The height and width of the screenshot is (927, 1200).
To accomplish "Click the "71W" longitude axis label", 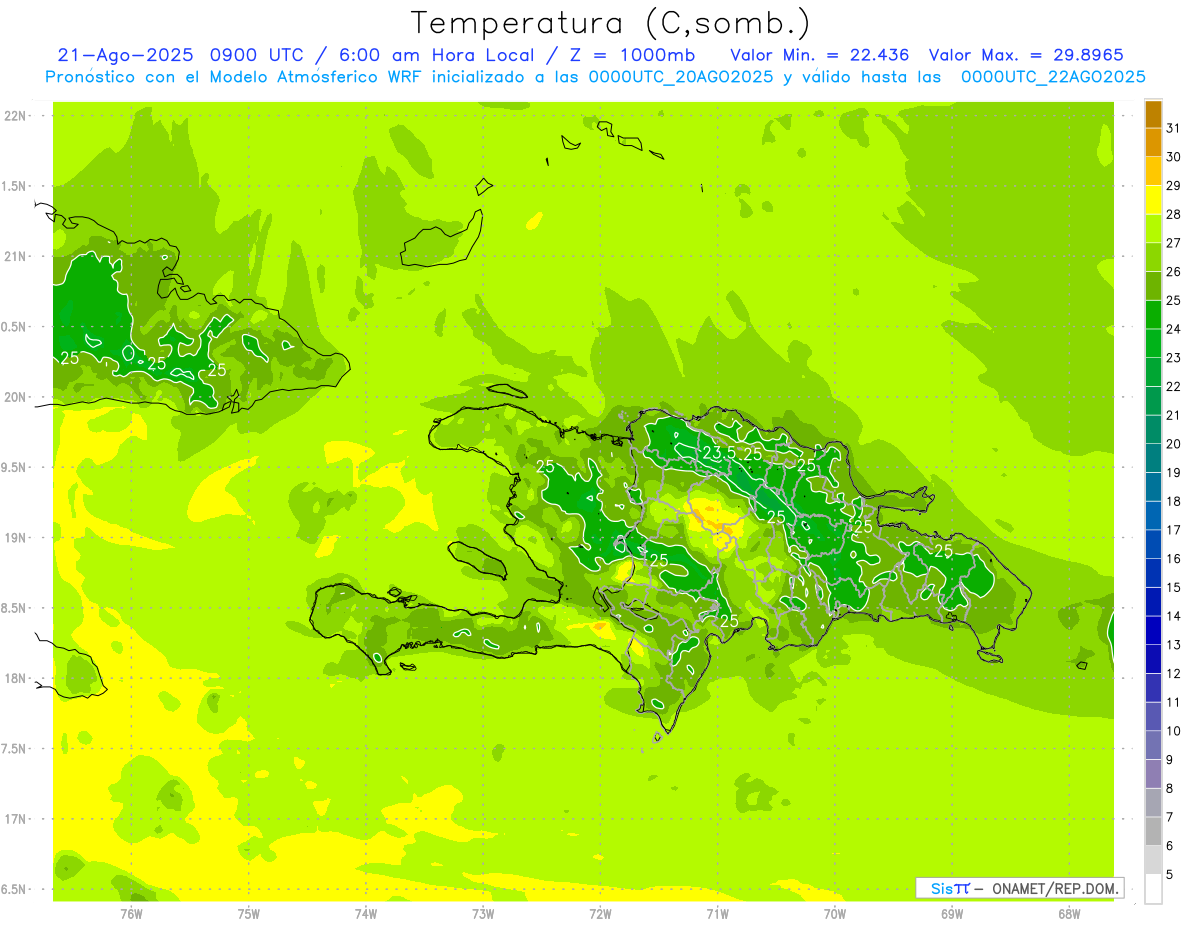I will coord(717,913).
